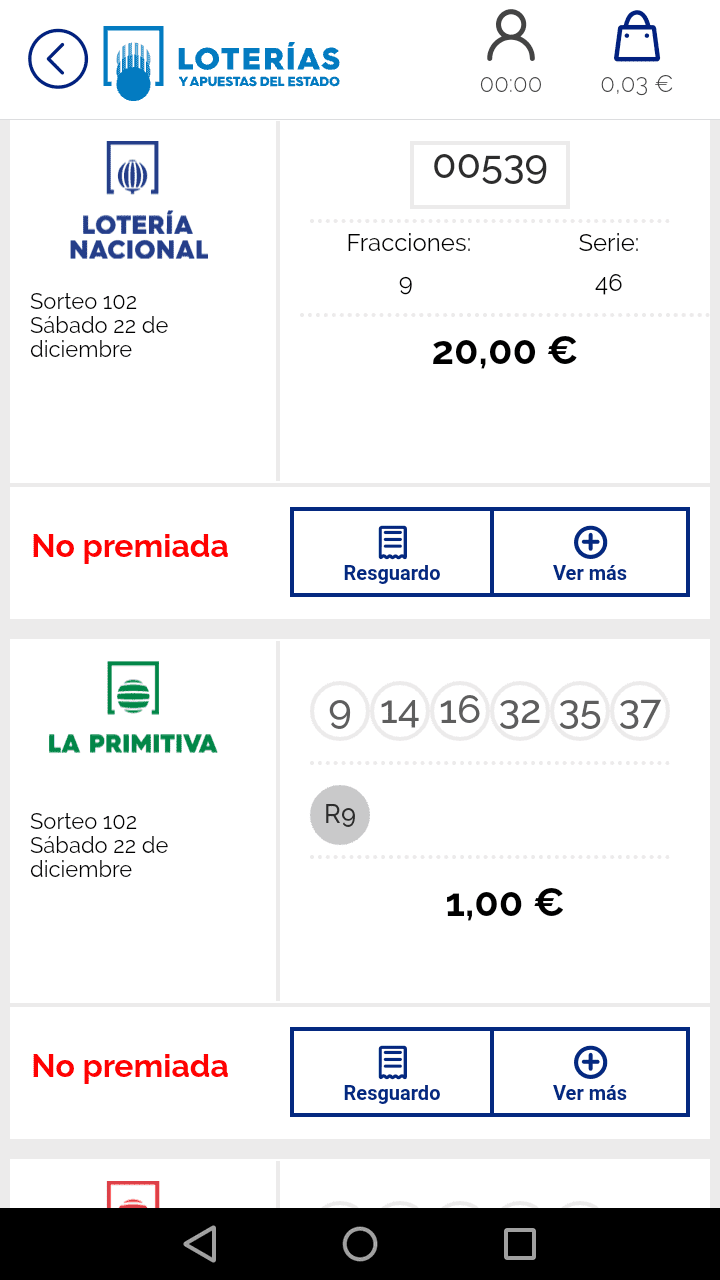Select the 20,00 € Lotería Nacional price
This screenshot has height=1280, width=720.
tap(504, 352)
